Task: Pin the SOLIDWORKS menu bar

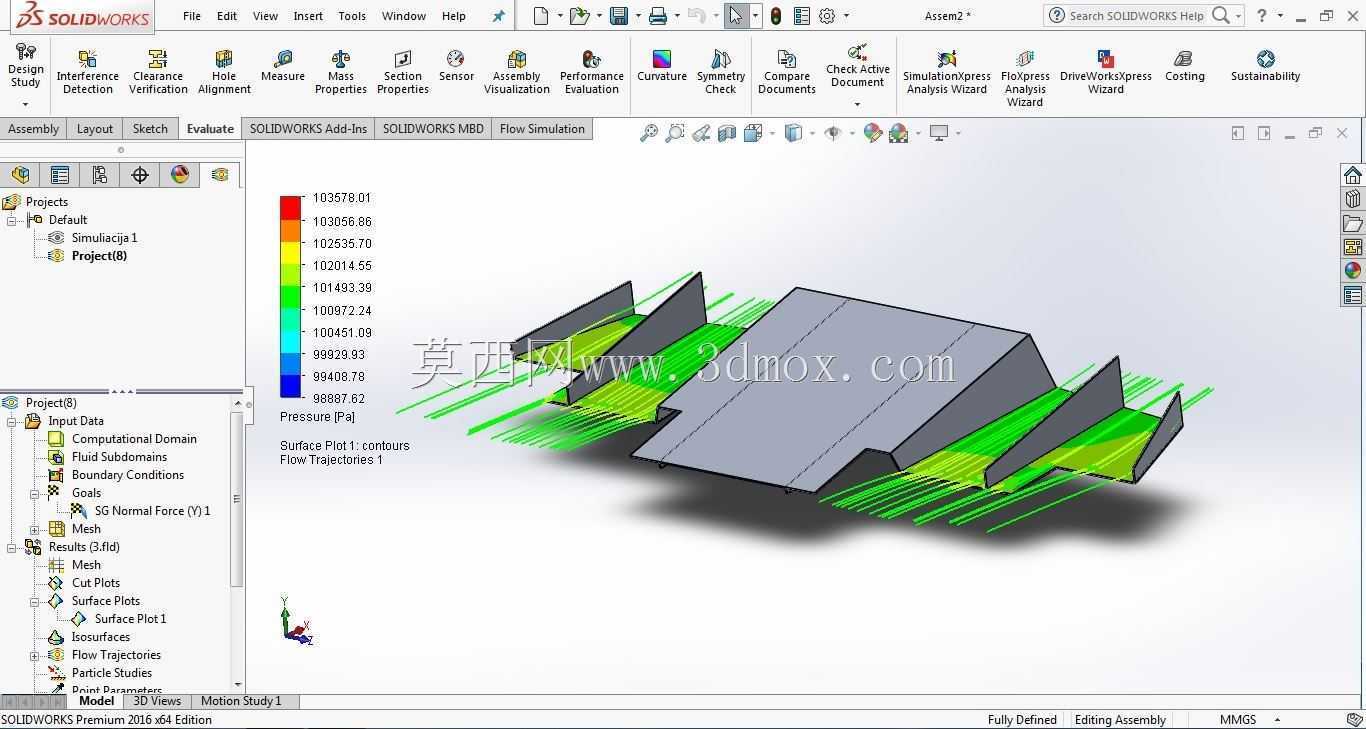Action: click(x=498, y=16)
